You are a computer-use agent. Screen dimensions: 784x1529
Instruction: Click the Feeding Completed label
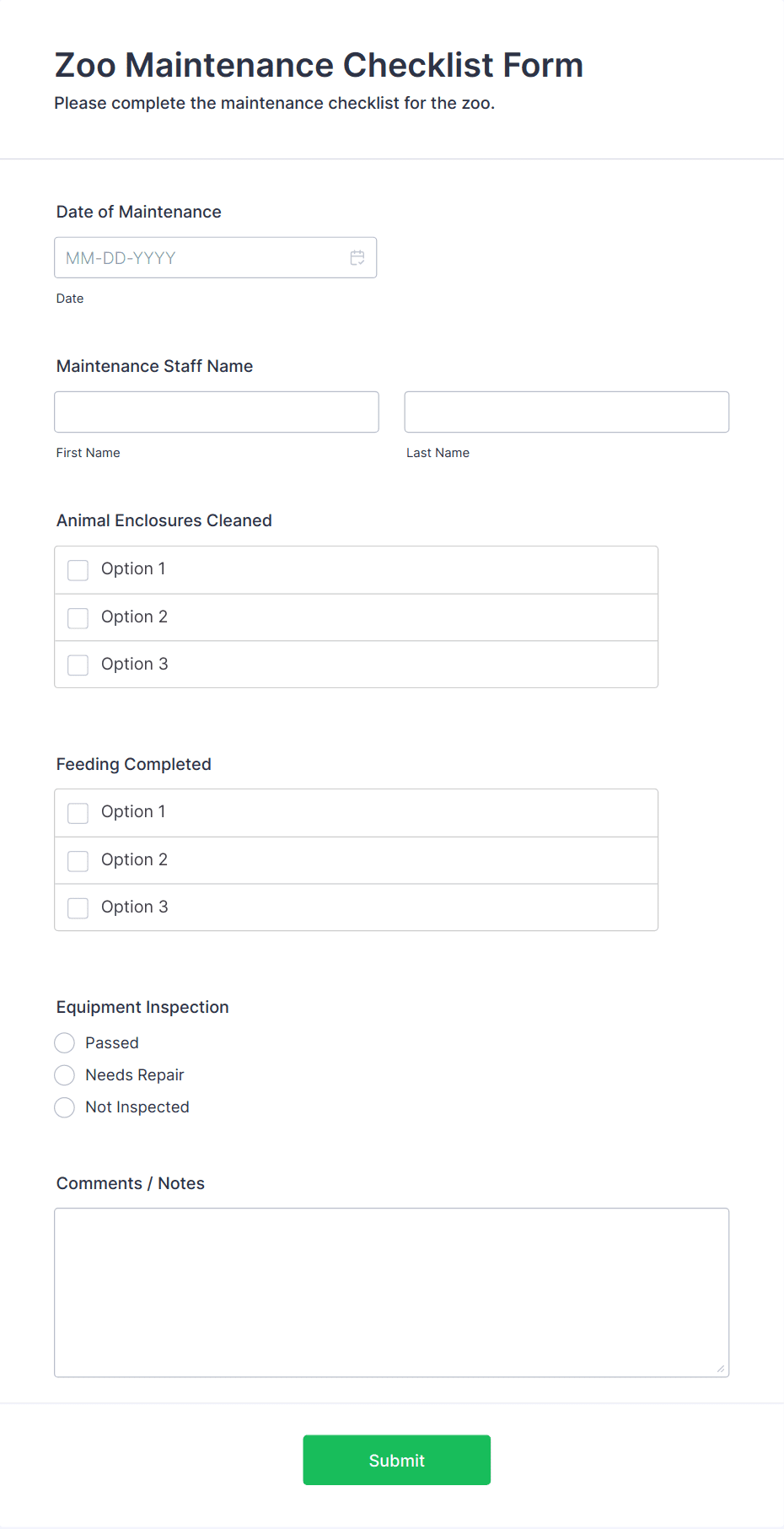pyautogui.click(x=134, y=764)
